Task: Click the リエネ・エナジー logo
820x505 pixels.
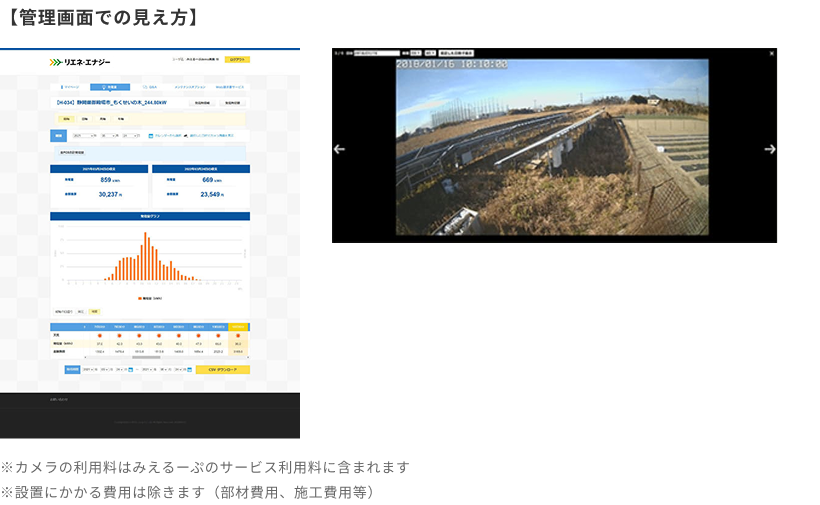Action: 81,62
